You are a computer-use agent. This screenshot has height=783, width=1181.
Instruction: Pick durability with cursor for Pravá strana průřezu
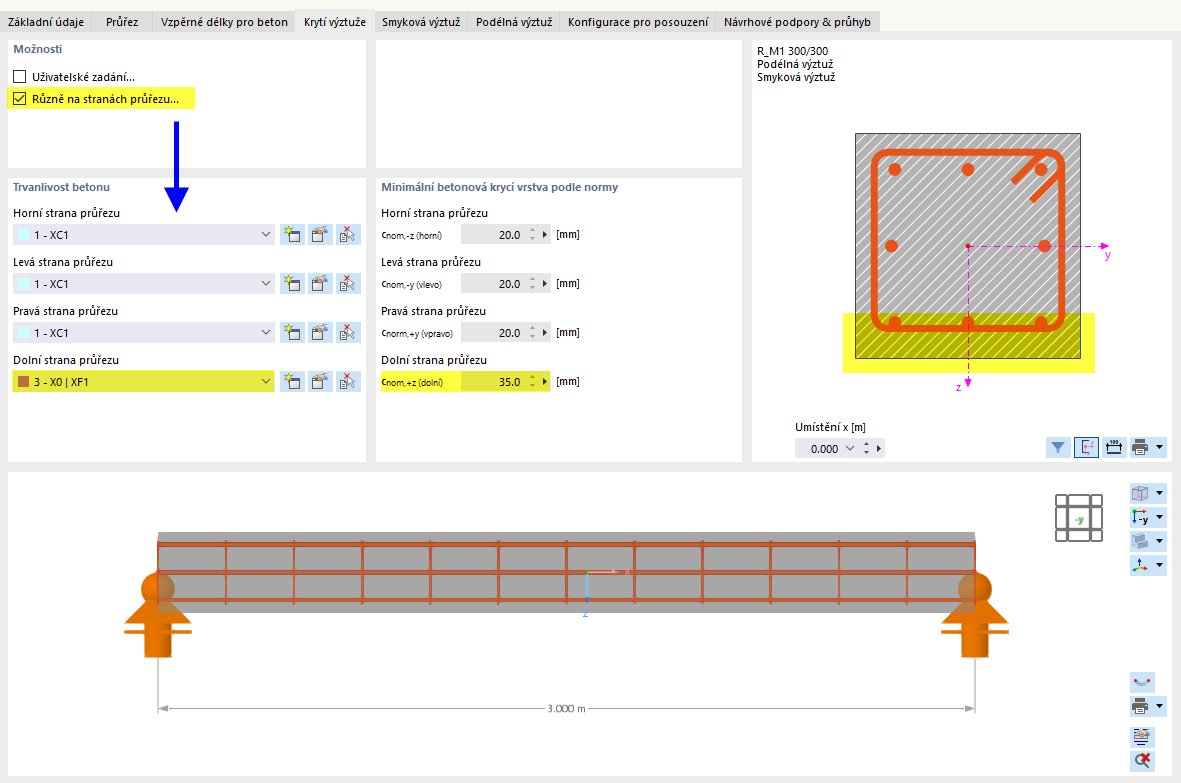347,333
